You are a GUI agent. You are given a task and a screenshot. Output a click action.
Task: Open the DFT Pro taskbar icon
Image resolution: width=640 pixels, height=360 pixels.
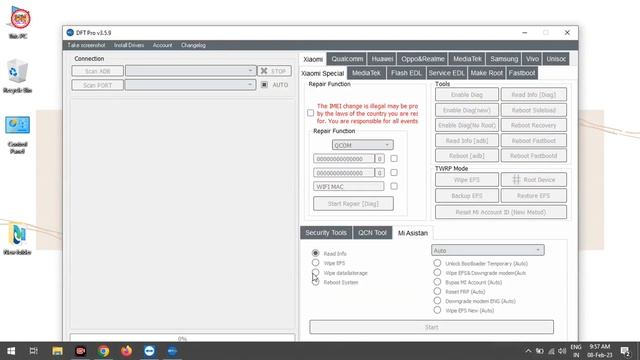[172, 351]
